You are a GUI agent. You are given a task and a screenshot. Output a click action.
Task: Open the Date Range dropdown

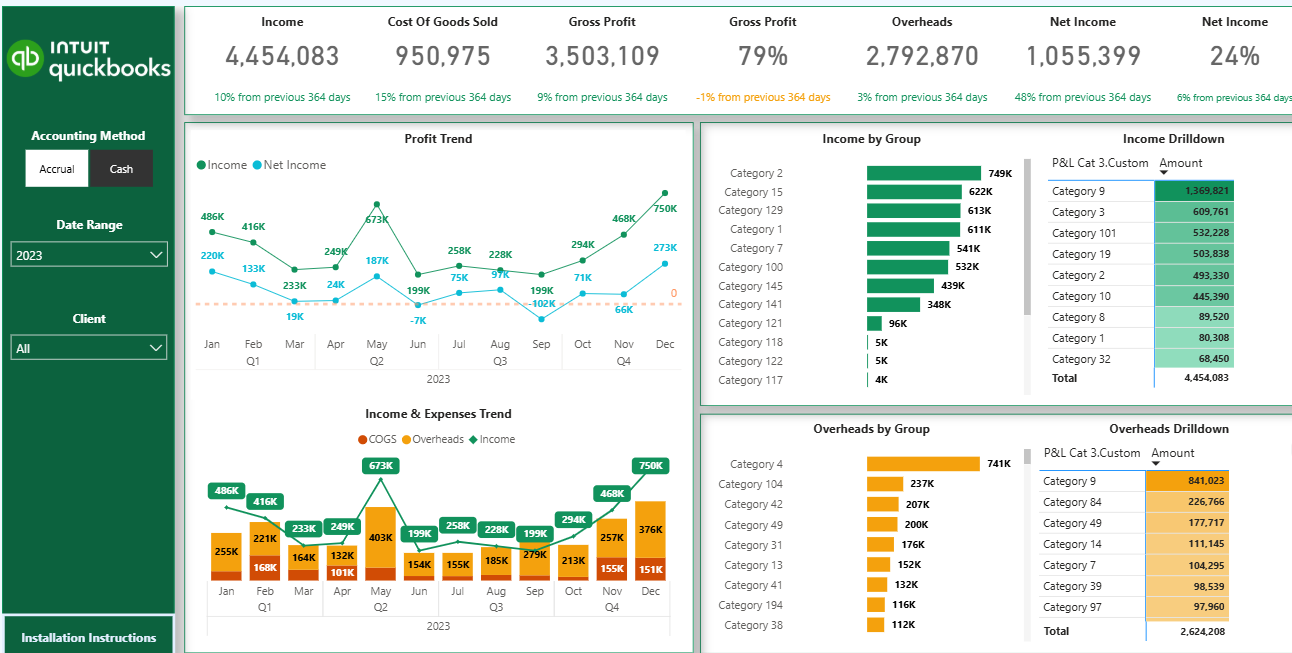click(x=88, y=254)
